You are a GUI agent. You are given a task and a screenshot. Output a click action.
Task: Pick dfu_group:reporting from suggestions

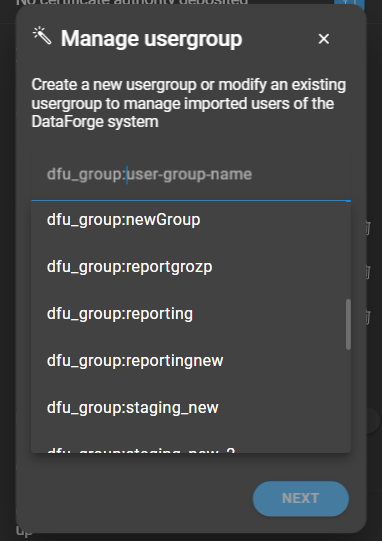point(191,314)
